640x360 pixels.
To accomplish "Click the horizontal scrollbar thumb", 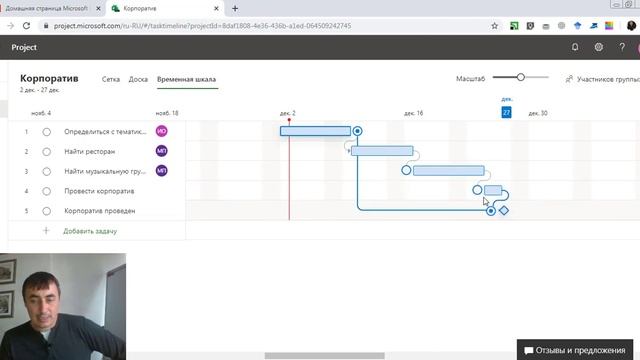I will [x=324, y=356].
